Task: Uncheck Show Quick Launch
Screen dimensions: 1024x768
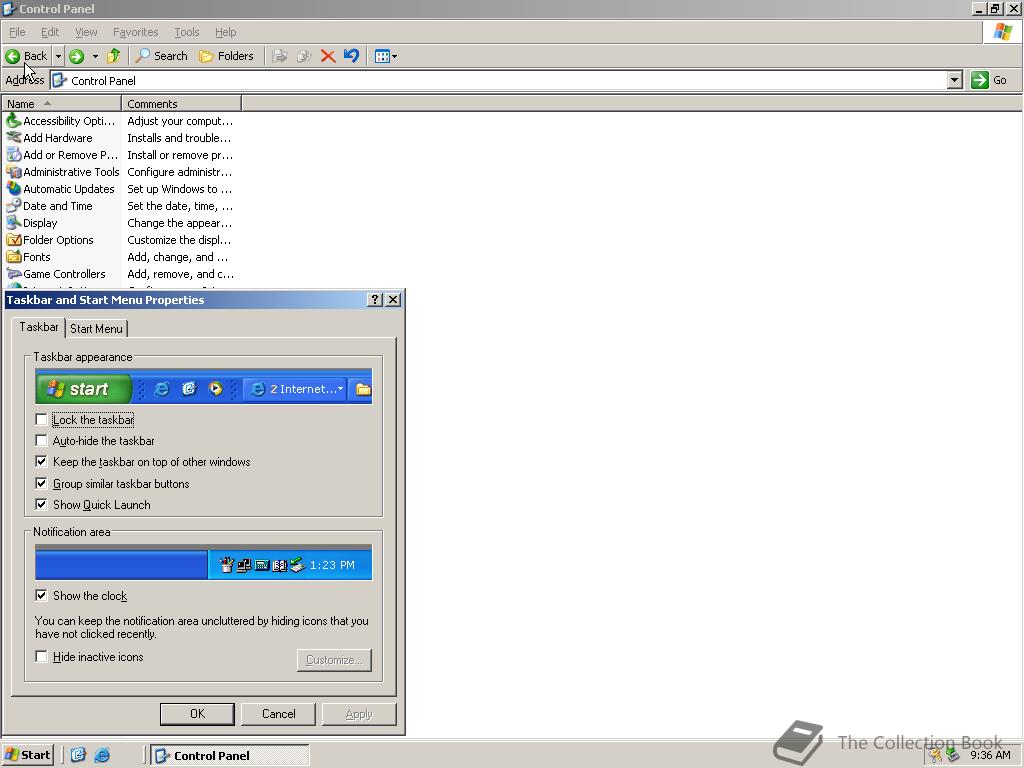Action: click(x=41, y=505)
